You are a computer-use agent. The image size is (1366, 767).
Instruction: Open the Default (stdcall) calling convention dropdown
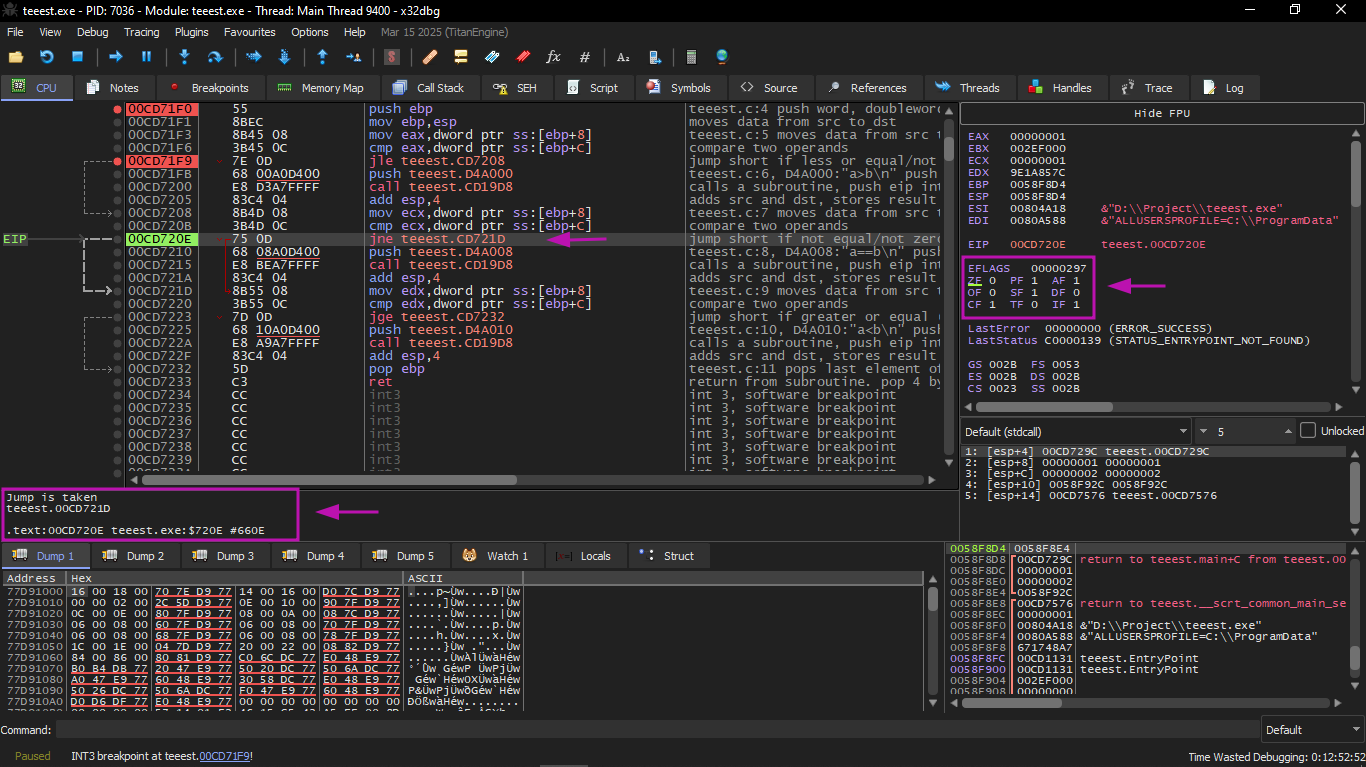[x=1075, y=431]
